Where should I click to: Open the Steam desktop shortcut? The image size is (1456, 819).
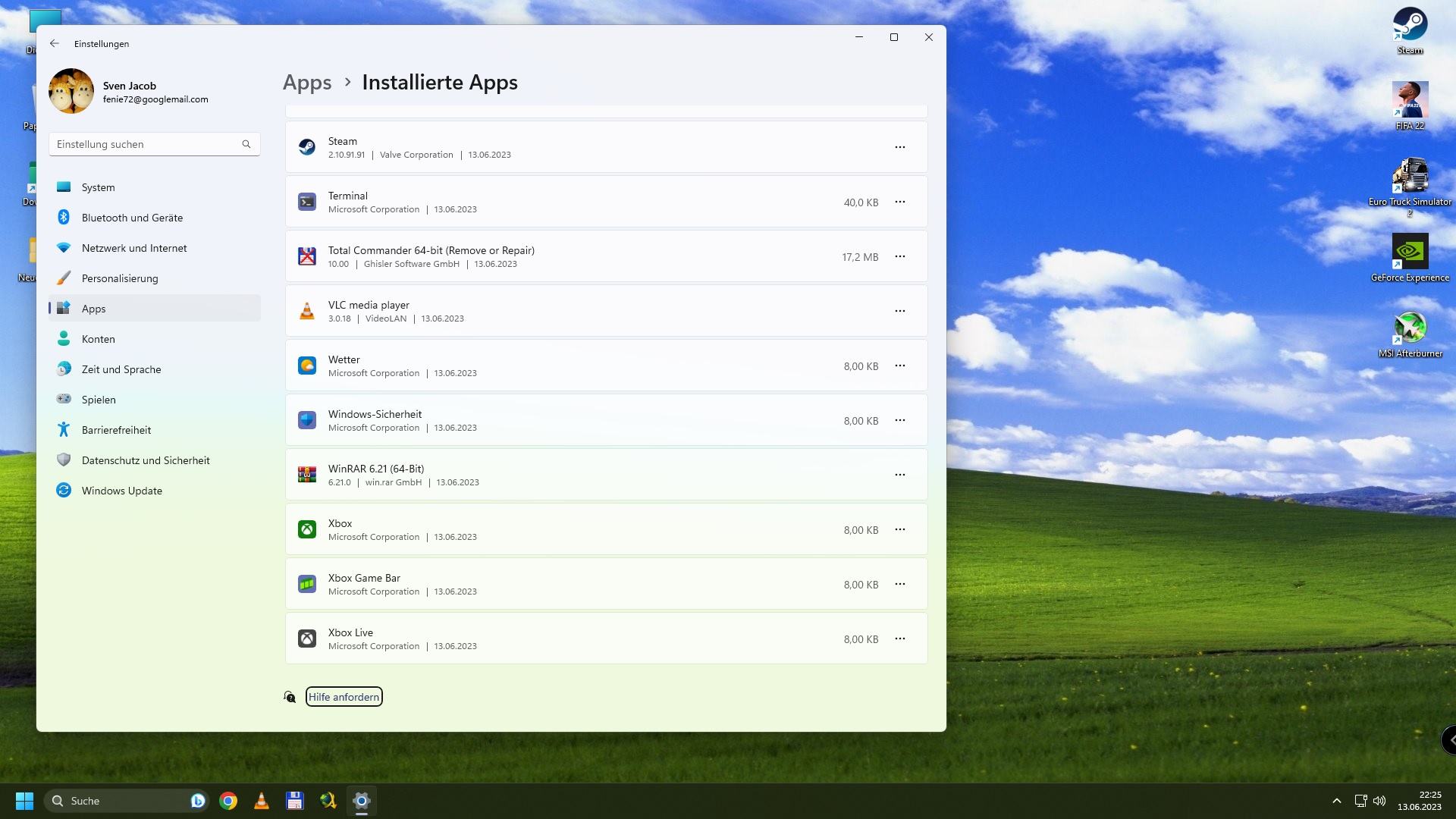1410,30
